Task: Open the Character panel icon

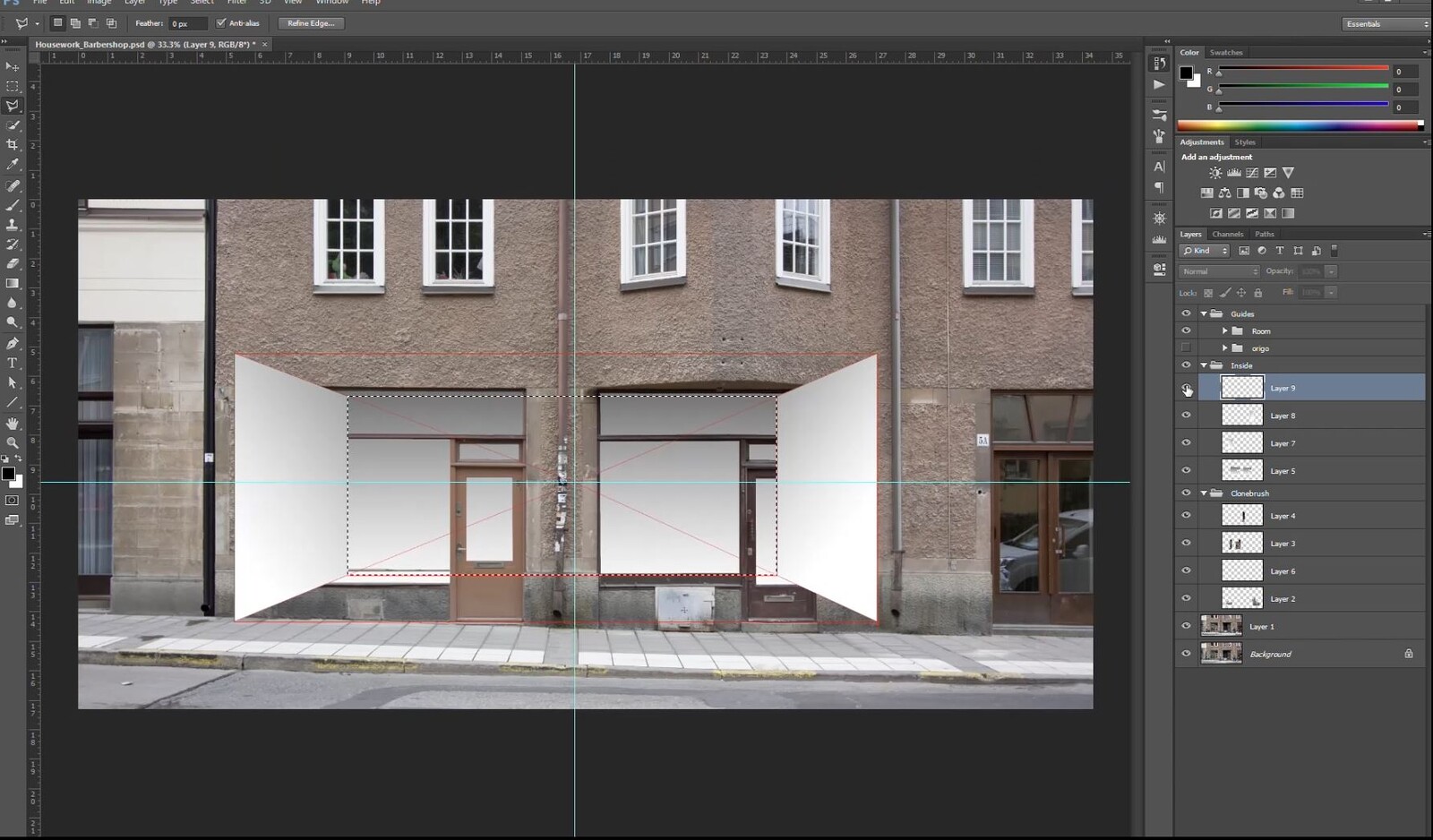Action: pos(1160,167)
